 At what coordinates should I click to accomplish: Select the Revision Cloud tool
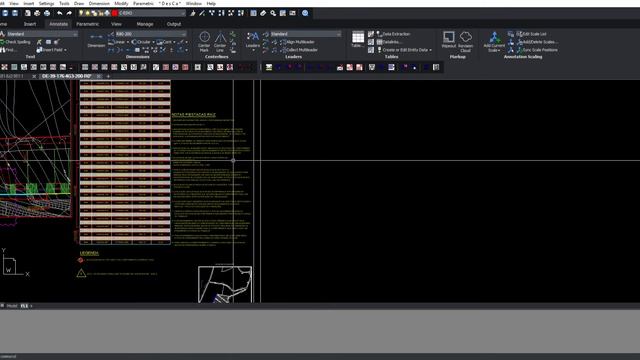pos(466,41)
